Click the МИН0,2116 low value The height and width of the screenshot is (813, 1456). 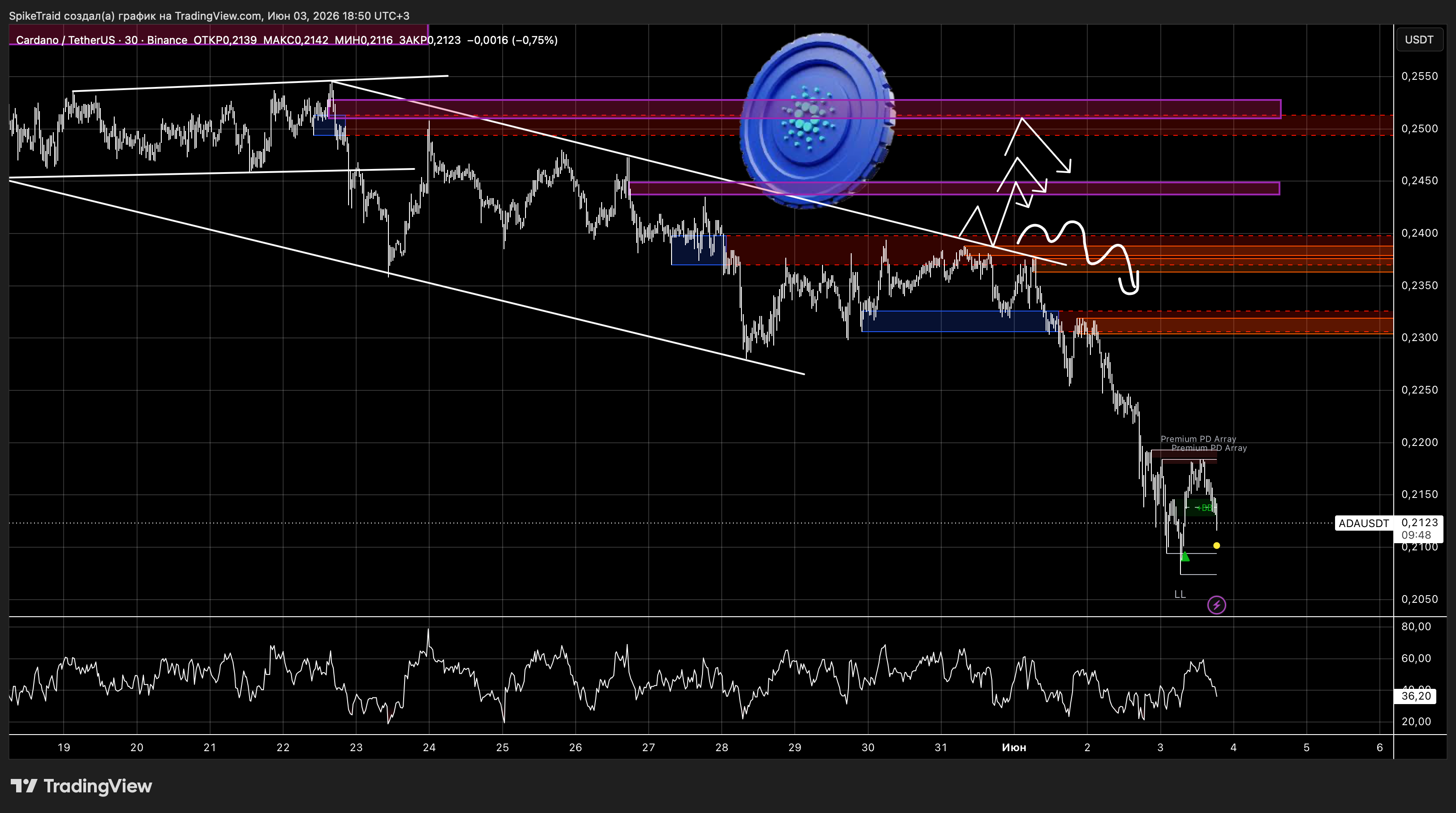tap(363, 40)
